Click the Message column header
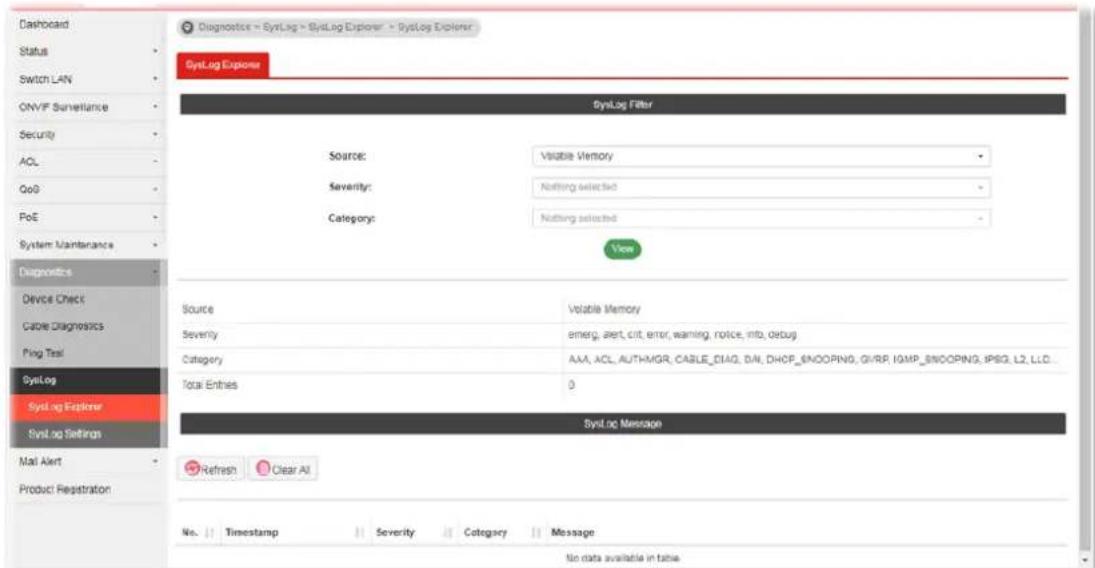 point(573,532)
